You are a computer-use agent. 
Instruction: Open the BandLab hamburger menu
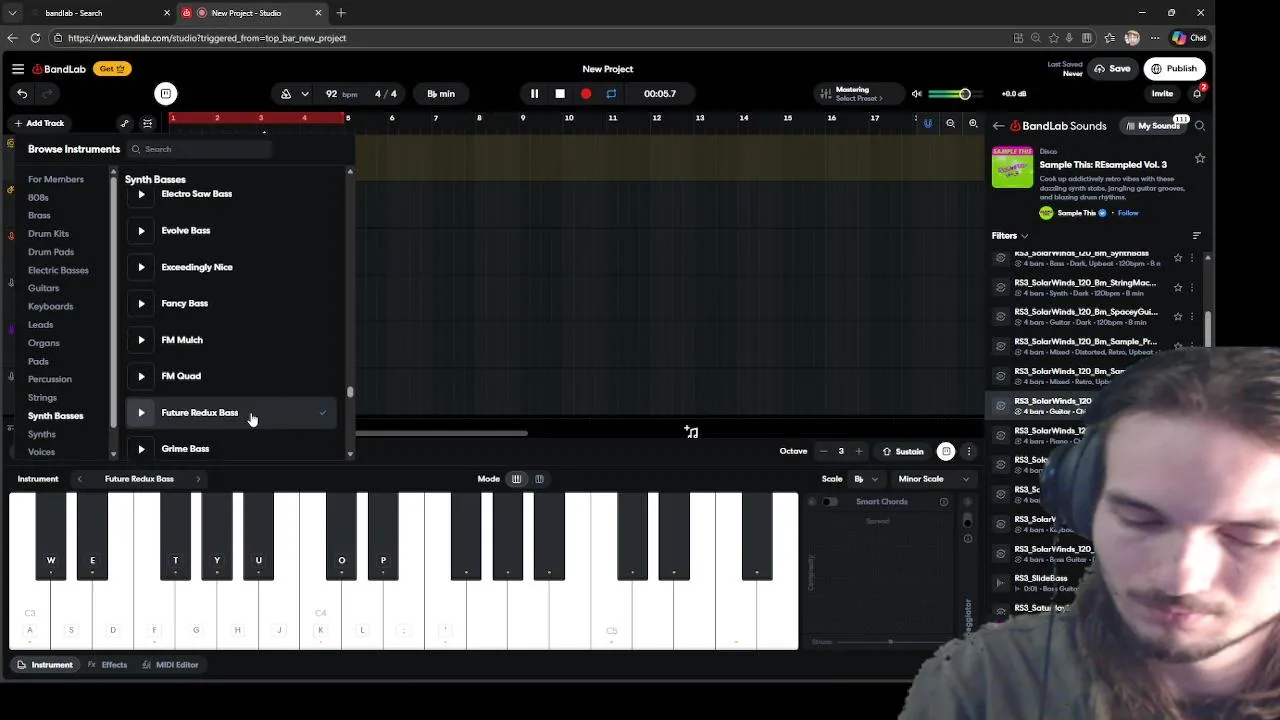(18, 69)
